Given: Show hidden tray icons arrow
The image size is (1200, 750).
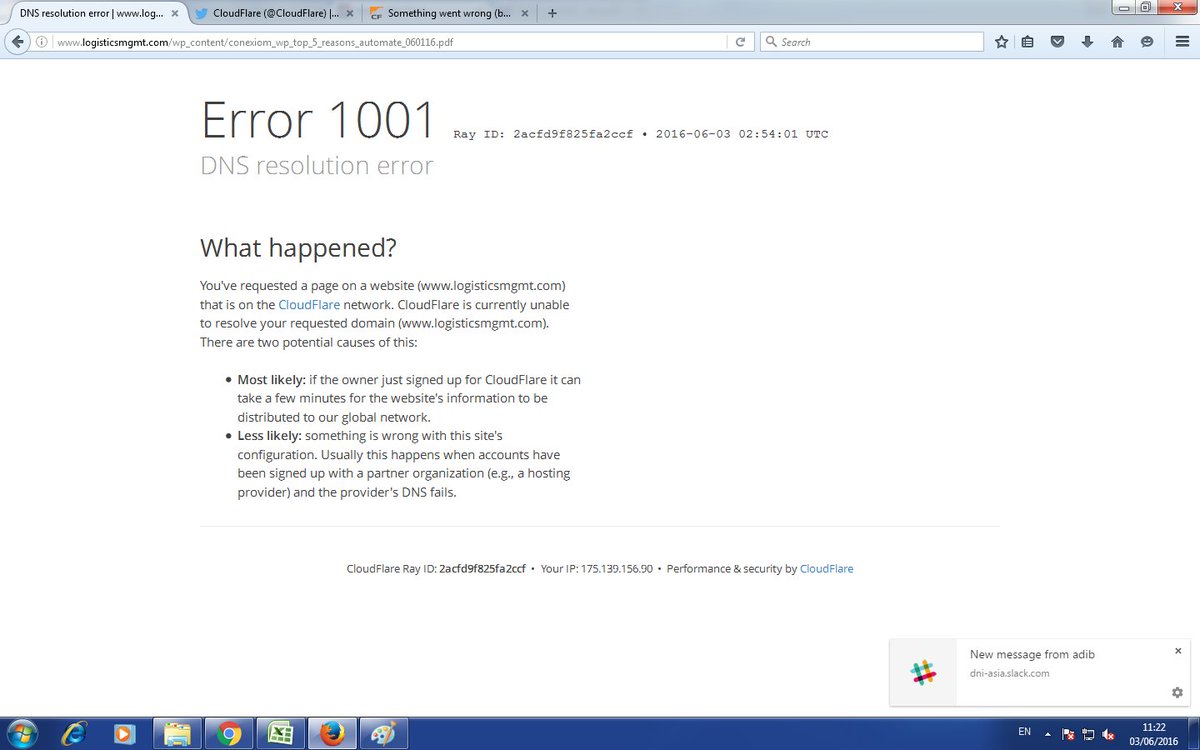Looking at the screenshot, I should pyautogui.click(x=1047, y=734).
